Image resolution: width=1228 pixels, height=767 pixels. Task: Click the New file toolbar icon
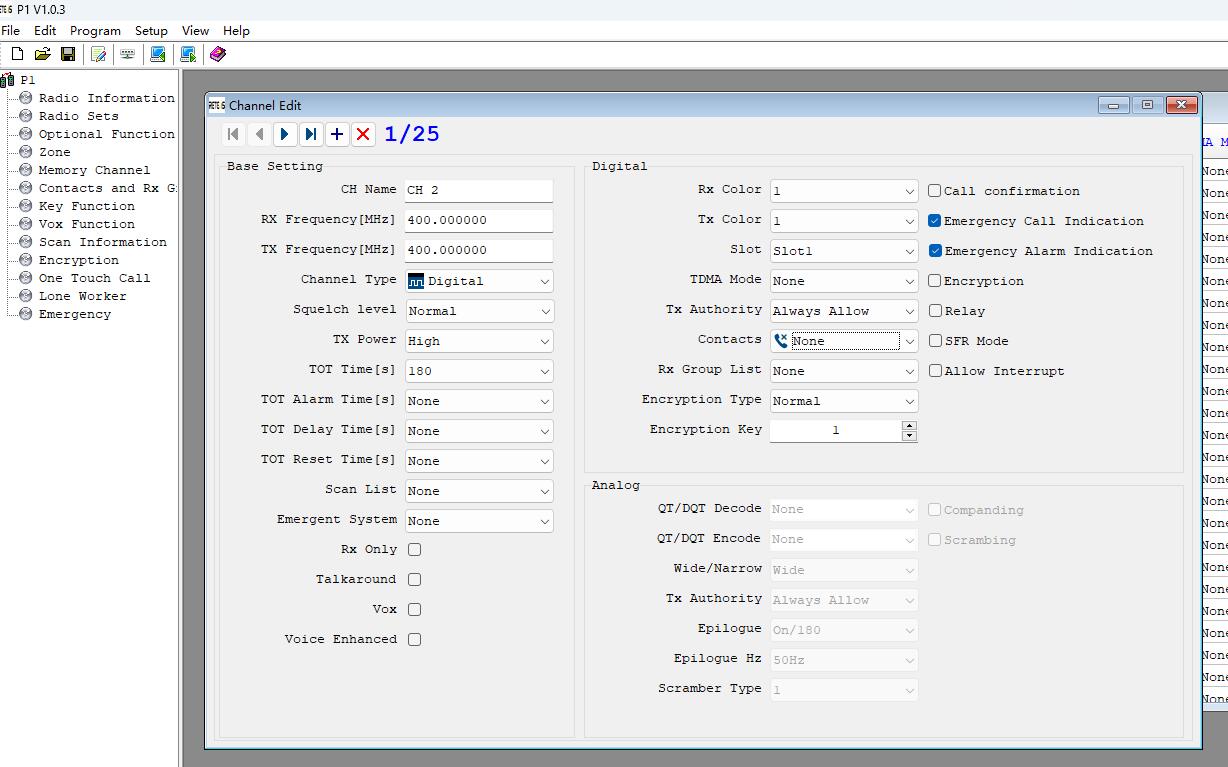(17, 54)
